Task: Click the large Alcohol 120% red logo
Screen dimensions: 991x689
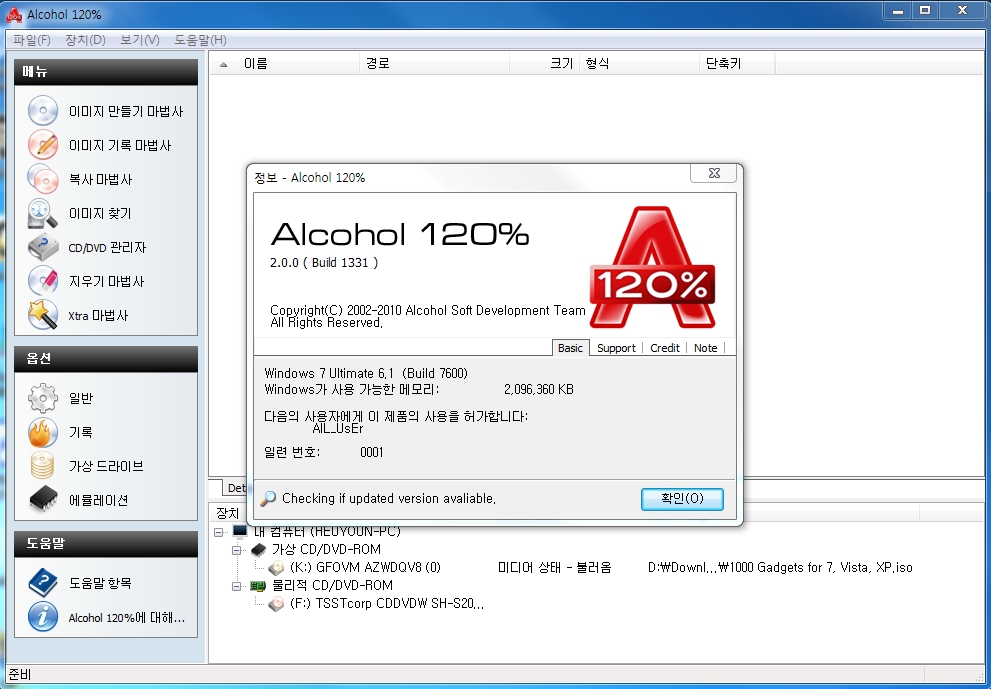Action: 652,267
